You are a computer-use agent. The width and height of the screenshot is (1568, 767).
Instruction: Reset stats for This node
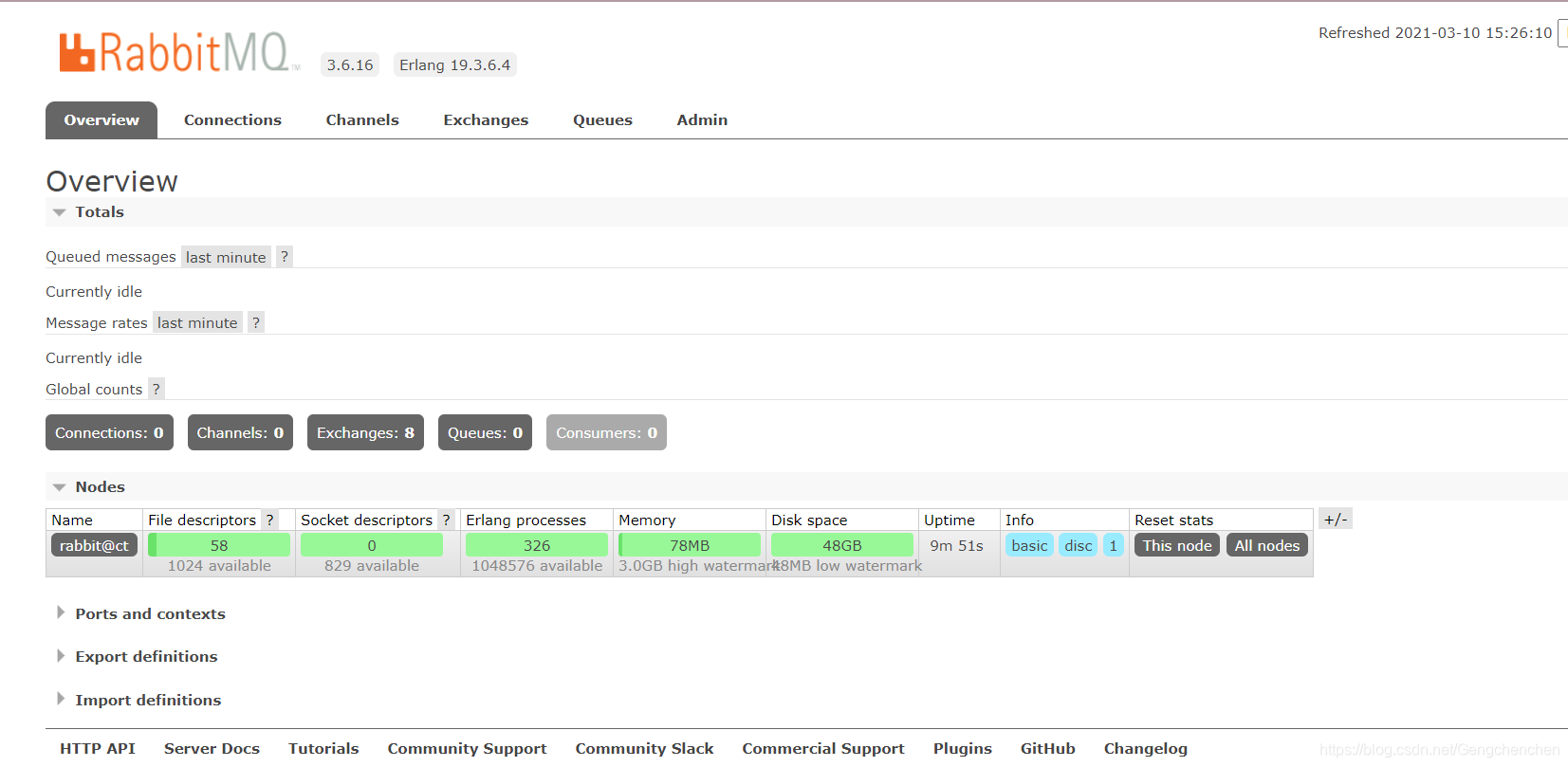click(1177, 545)
